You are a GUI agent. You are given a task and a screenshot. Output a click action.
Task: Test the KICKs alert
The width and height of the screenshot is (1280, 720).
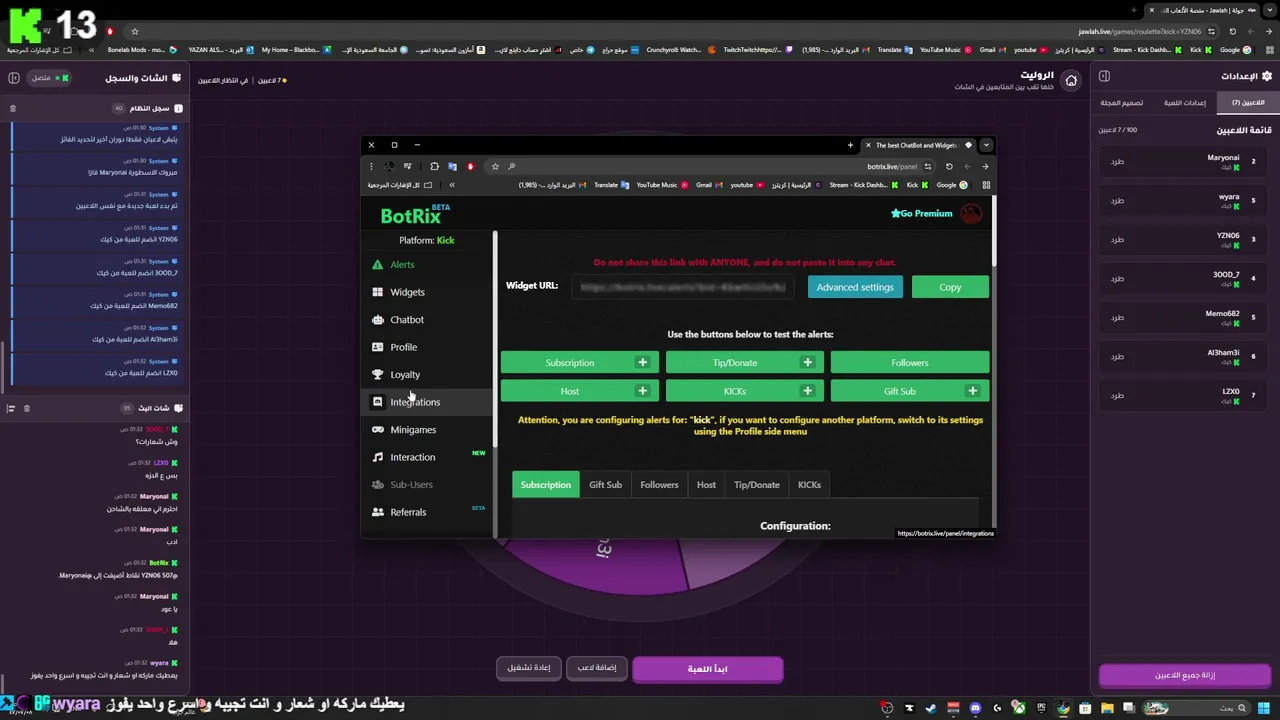[x=735, y=391]
